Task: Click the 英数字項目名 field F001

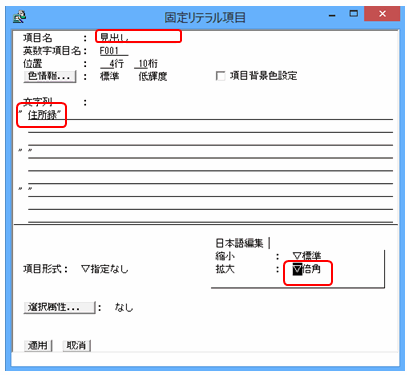Action: [114, 51]
